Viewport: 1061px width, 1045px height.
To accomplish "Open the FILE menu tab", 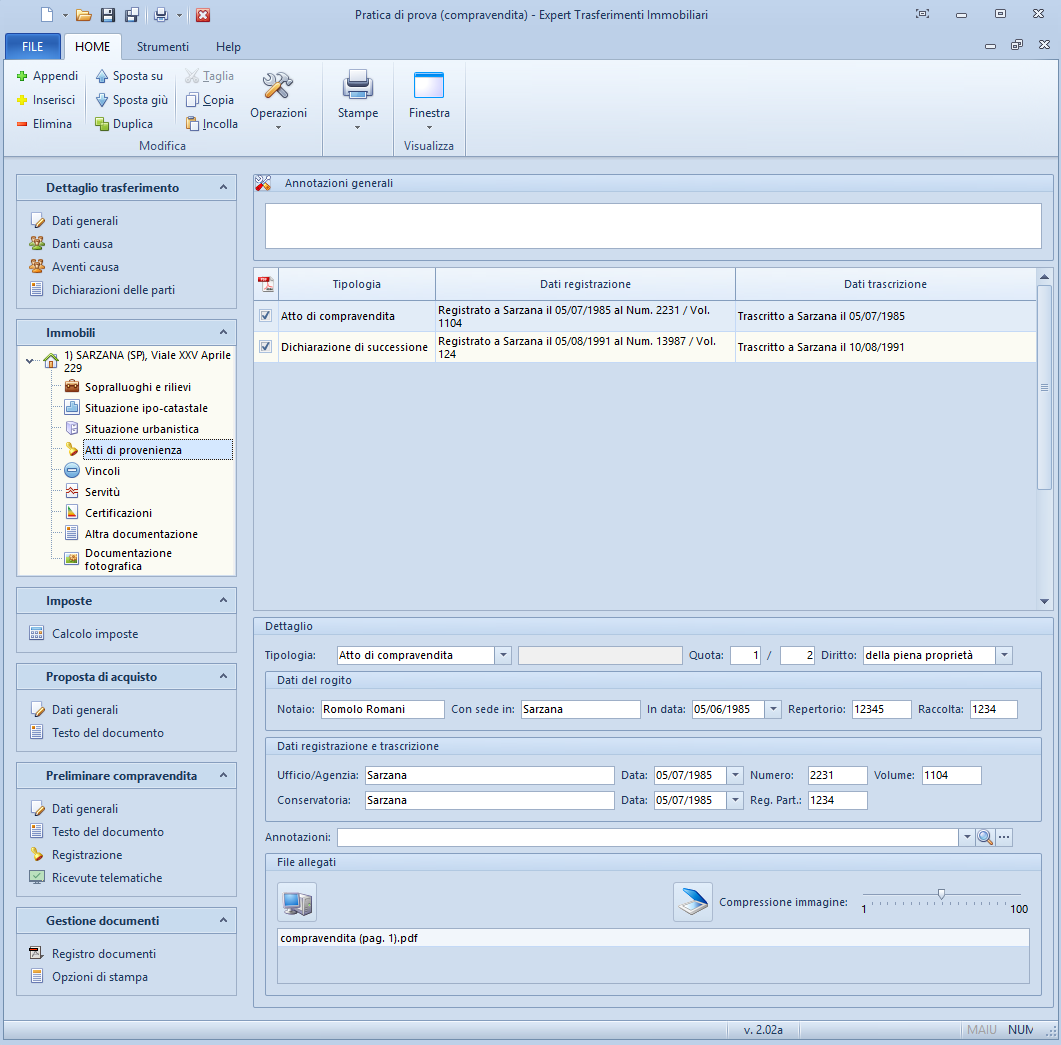I will [x=33, y=47].
